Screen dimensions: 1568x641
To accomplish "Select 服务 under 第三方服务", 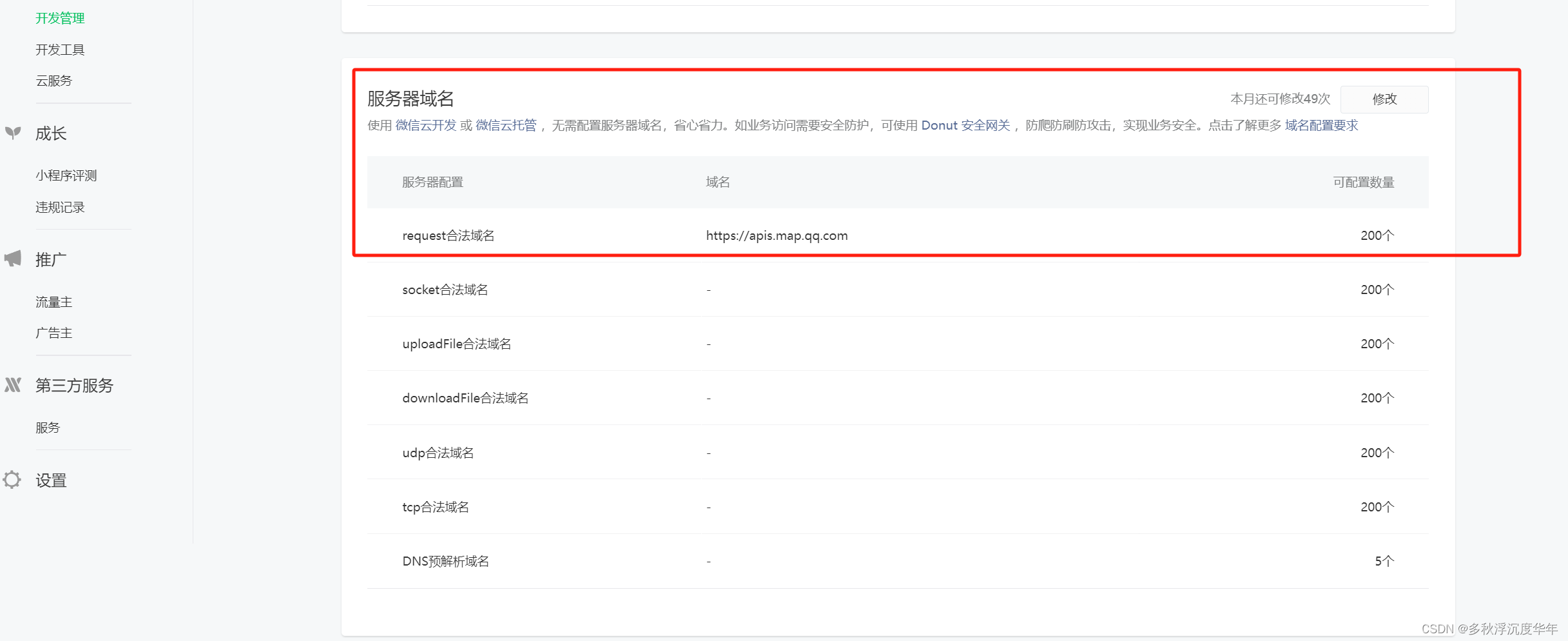I will [x=48, y=428].
